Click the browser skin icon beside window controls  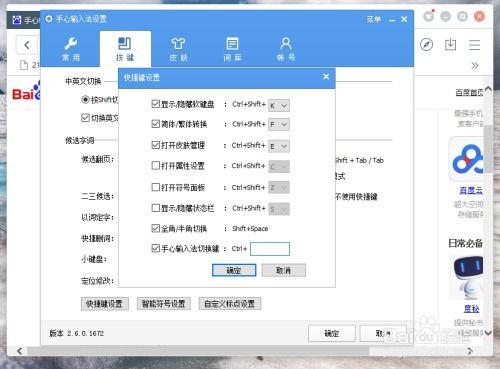[429, 16]
